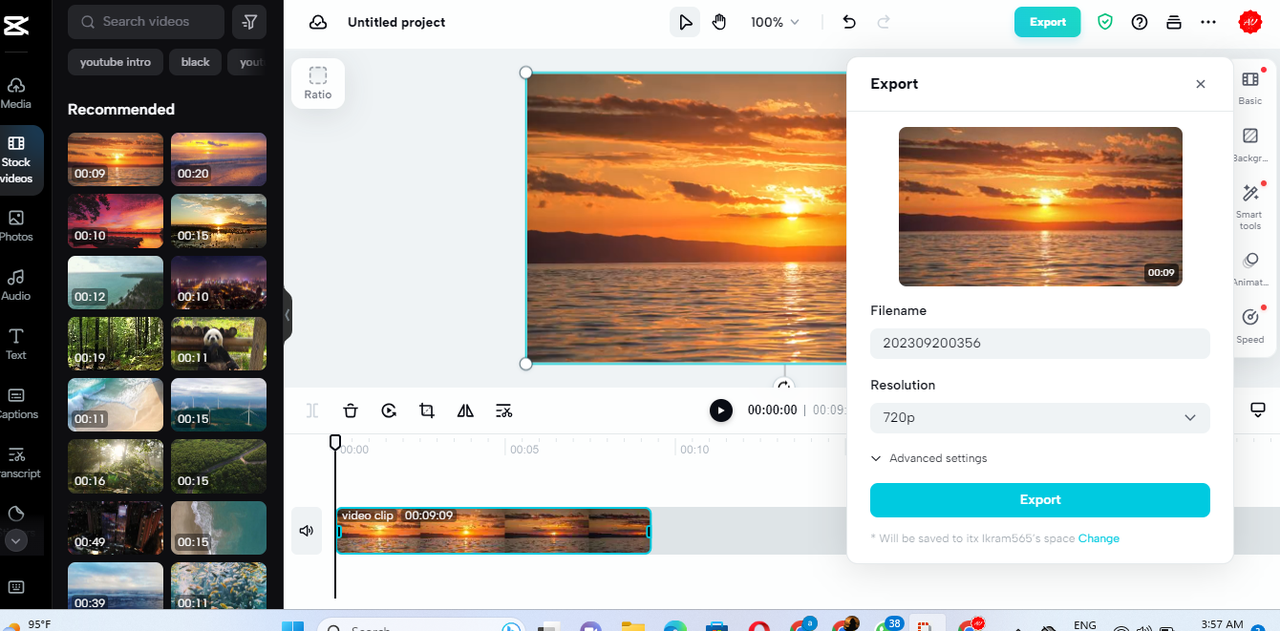The width and height of the screenshot is (1280, 631).
Task: Click the timeline playhead marker
Action: coord(335,442)
